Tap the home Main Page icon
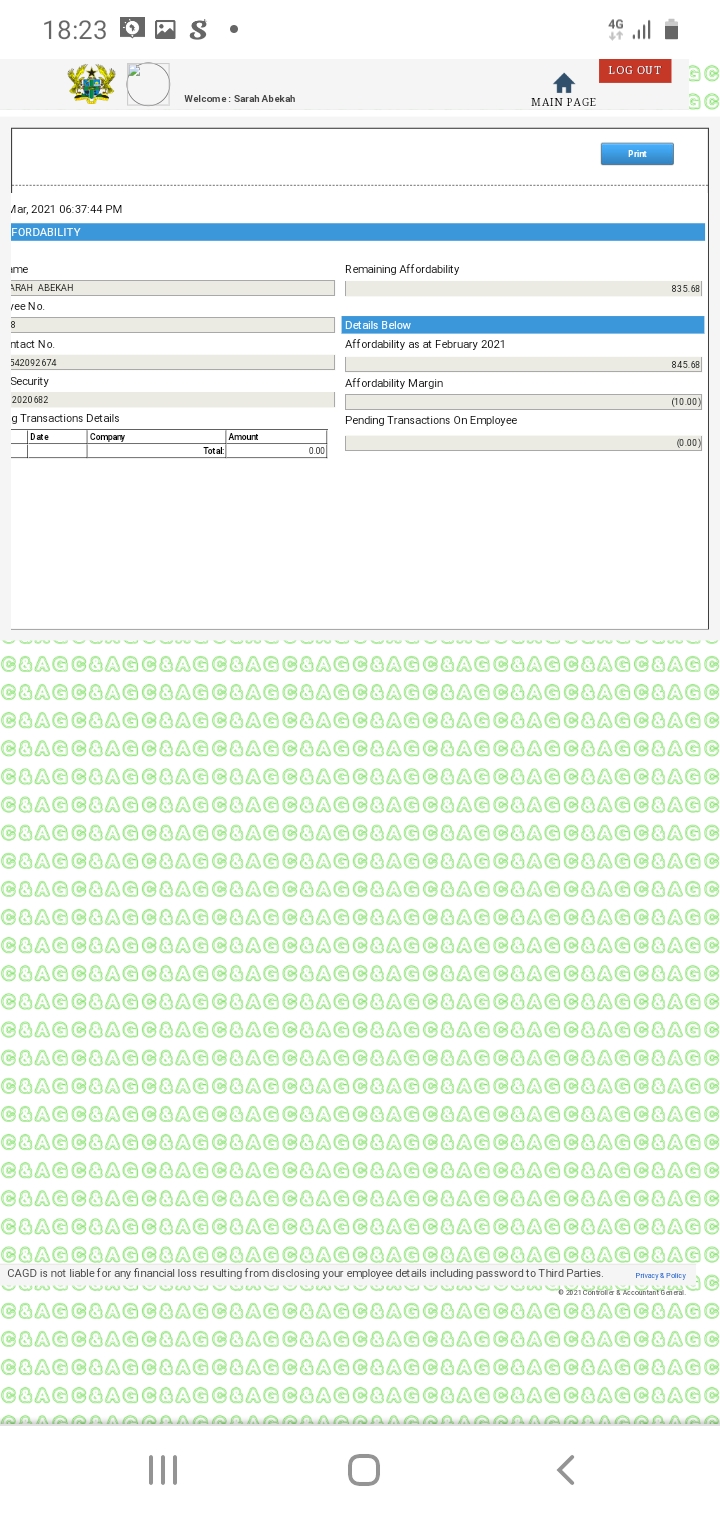The height and width of the screenshot is (1520, 720). pos(564,84)
